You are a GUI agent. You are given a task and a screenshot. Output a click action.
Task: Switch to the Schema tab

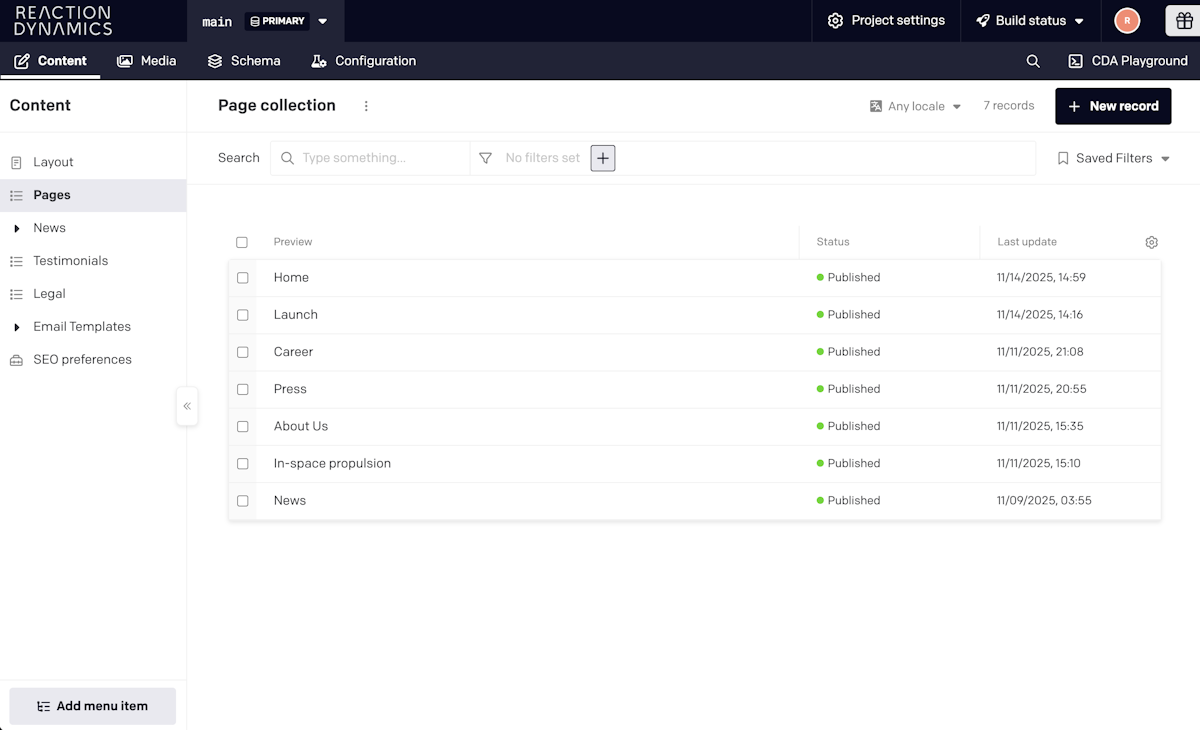(244, 61)
